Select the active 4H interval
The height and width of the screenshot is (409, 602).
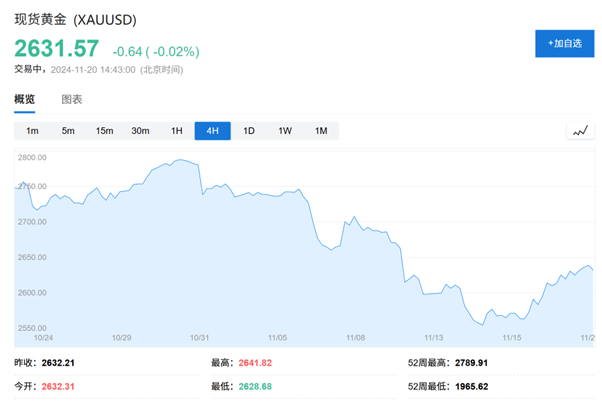[212, 131]
